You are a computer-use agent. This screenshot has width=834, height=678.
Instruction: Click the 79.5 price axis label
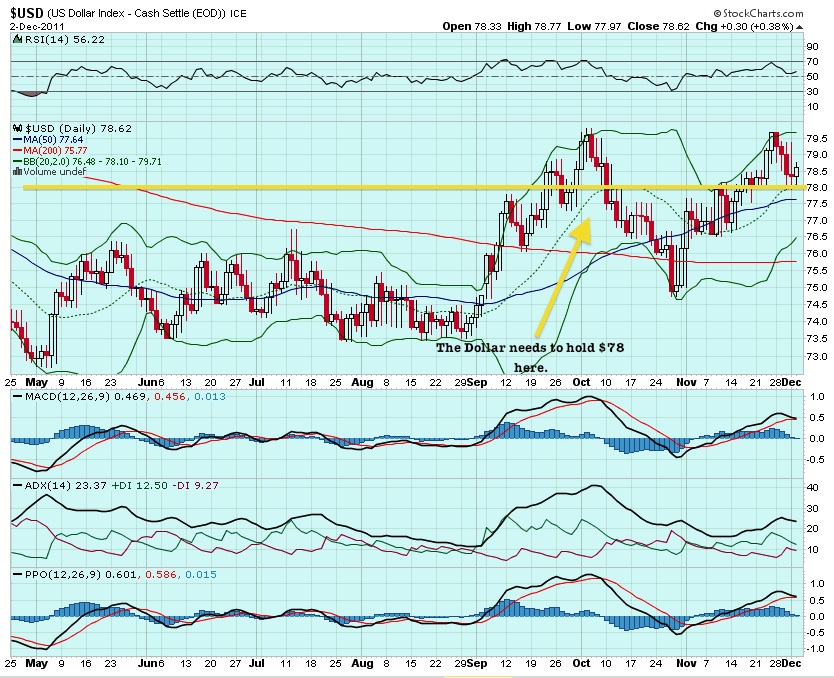pos(815,139)
